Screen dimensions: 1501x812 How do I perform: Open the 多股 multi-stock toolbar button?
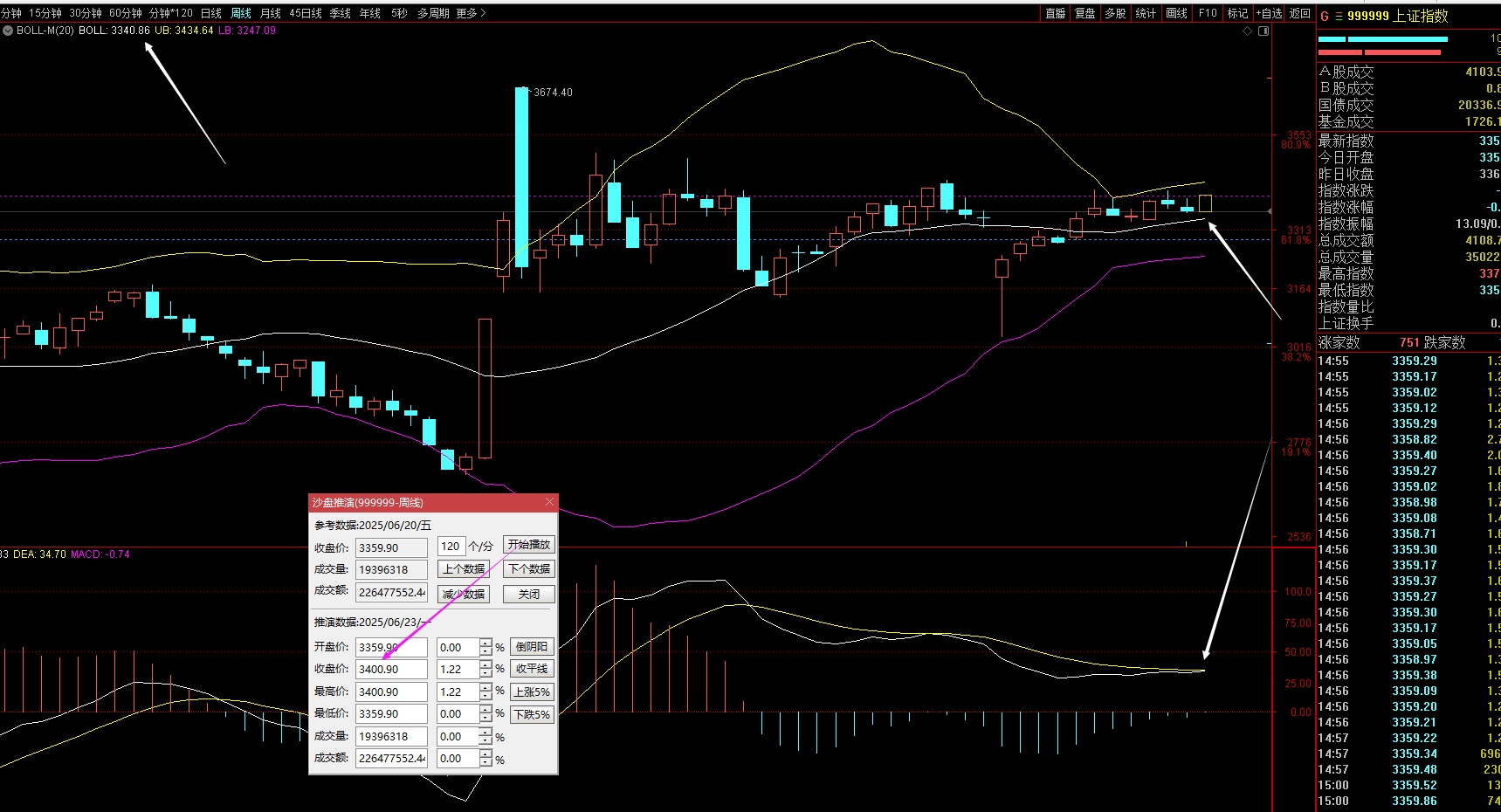pyautogui.click(x=1115, y=13)
